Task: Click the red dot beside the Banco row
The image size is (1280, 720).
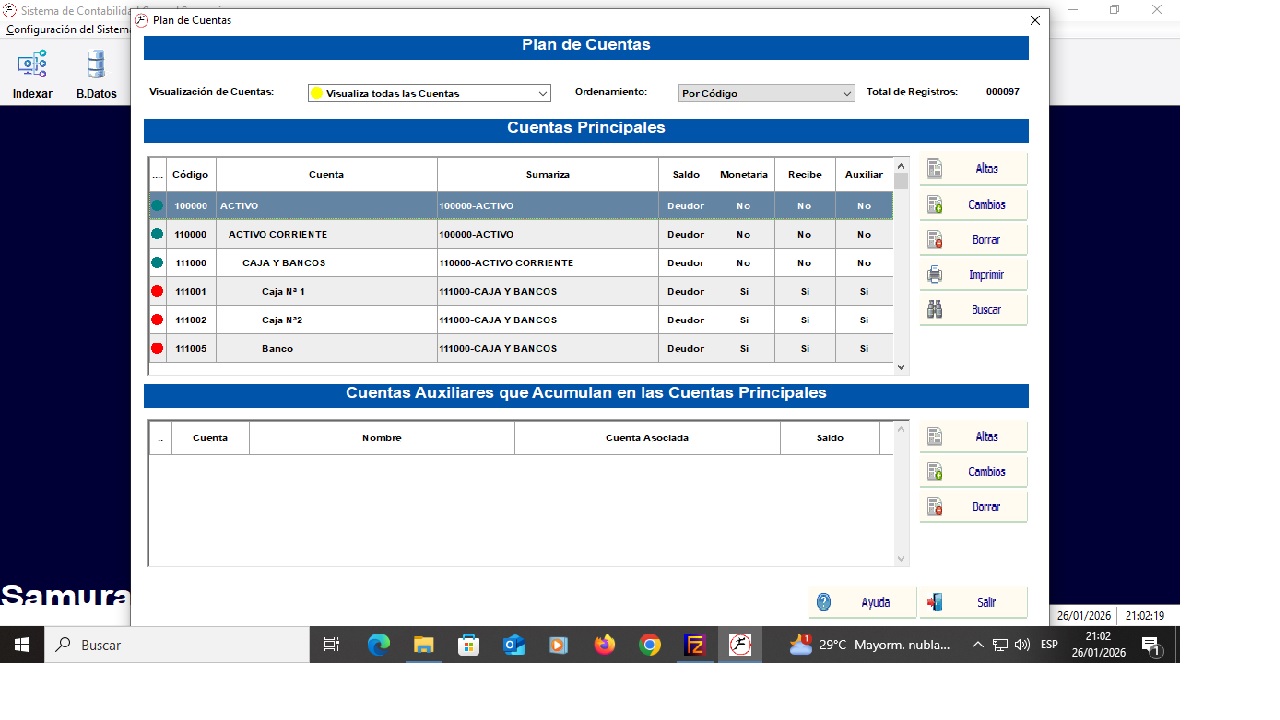Action: (157, 349)
